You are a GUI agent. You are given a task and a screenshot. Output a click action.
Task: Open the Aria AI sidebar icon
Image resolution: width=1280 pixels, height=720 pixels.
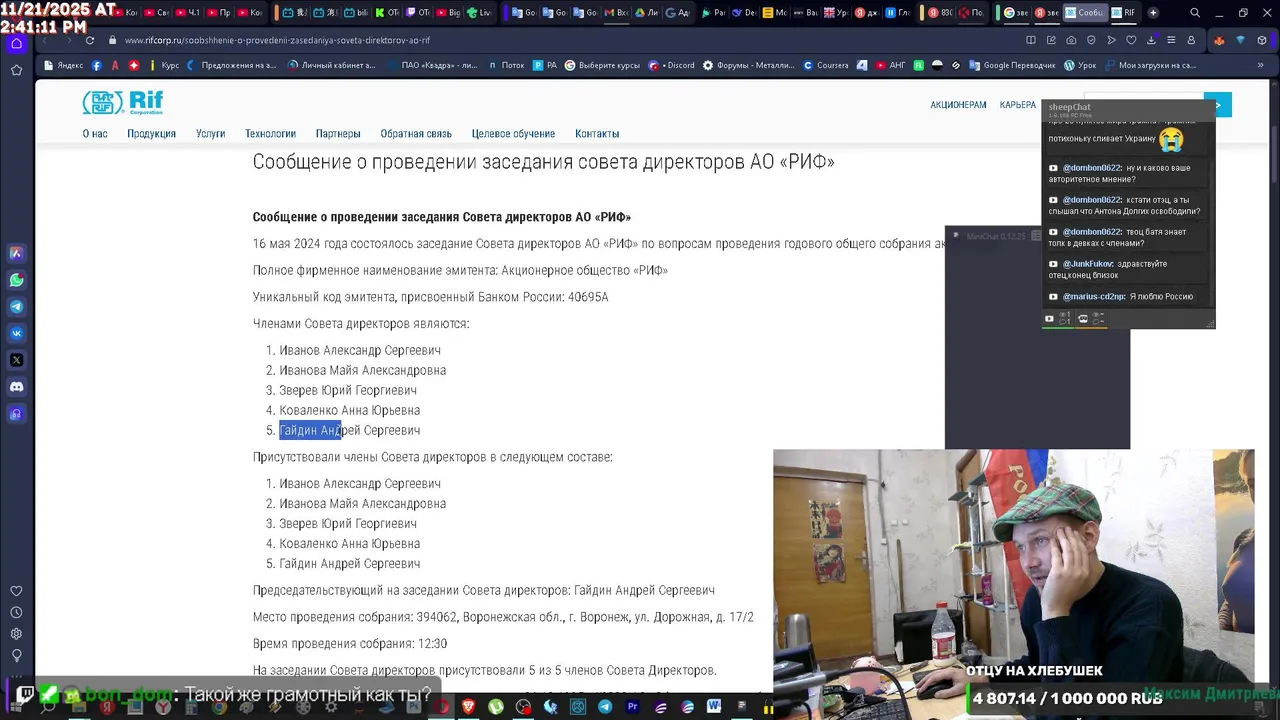(16, 253)
